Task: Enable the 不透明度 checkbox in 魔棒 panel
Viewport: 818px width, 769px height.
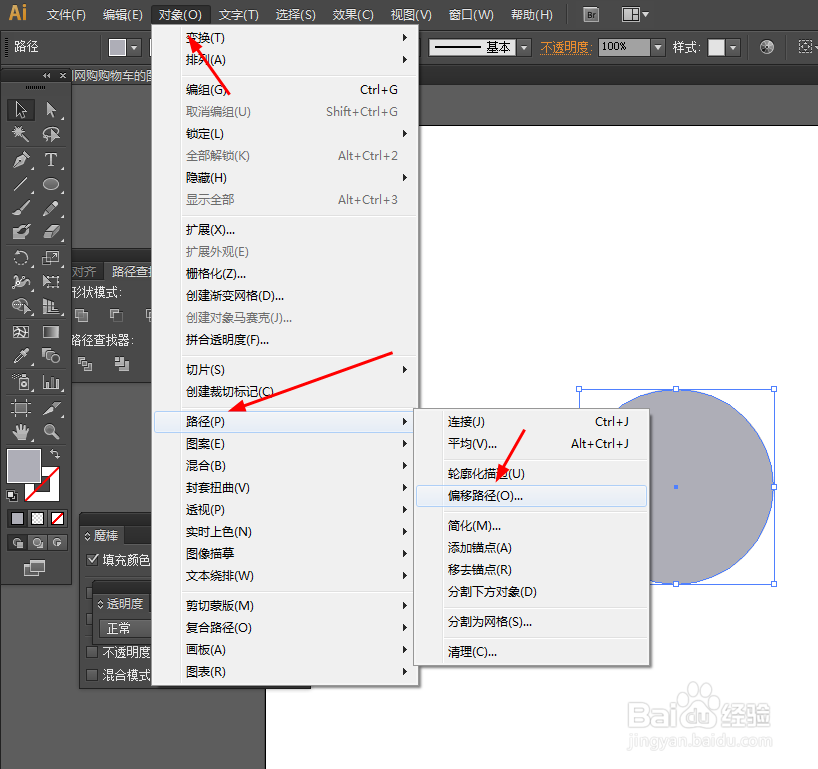Action: tap(90, 650)
